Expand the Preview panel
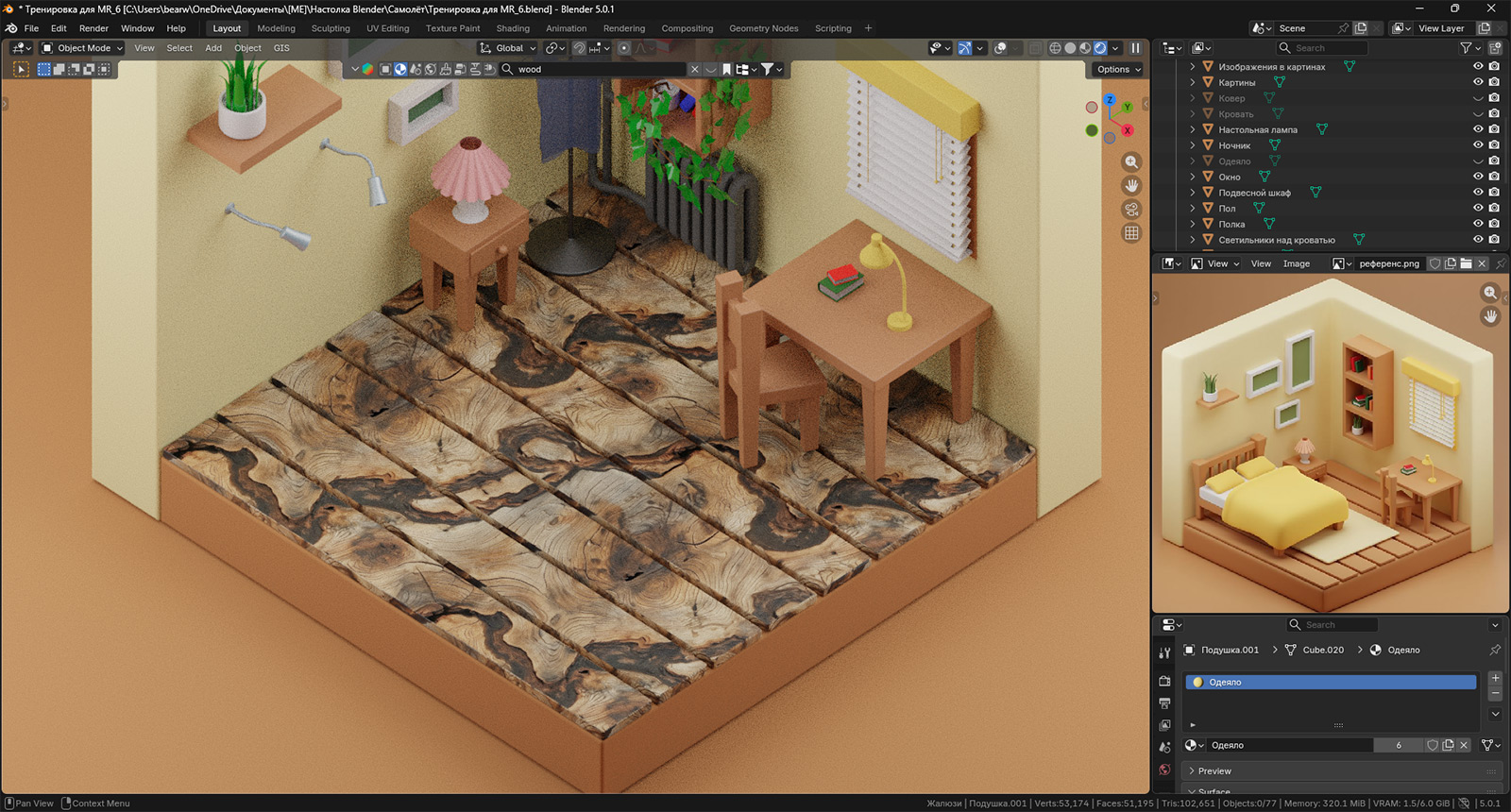The image size is (1511, 812). tap(1214, 771)
